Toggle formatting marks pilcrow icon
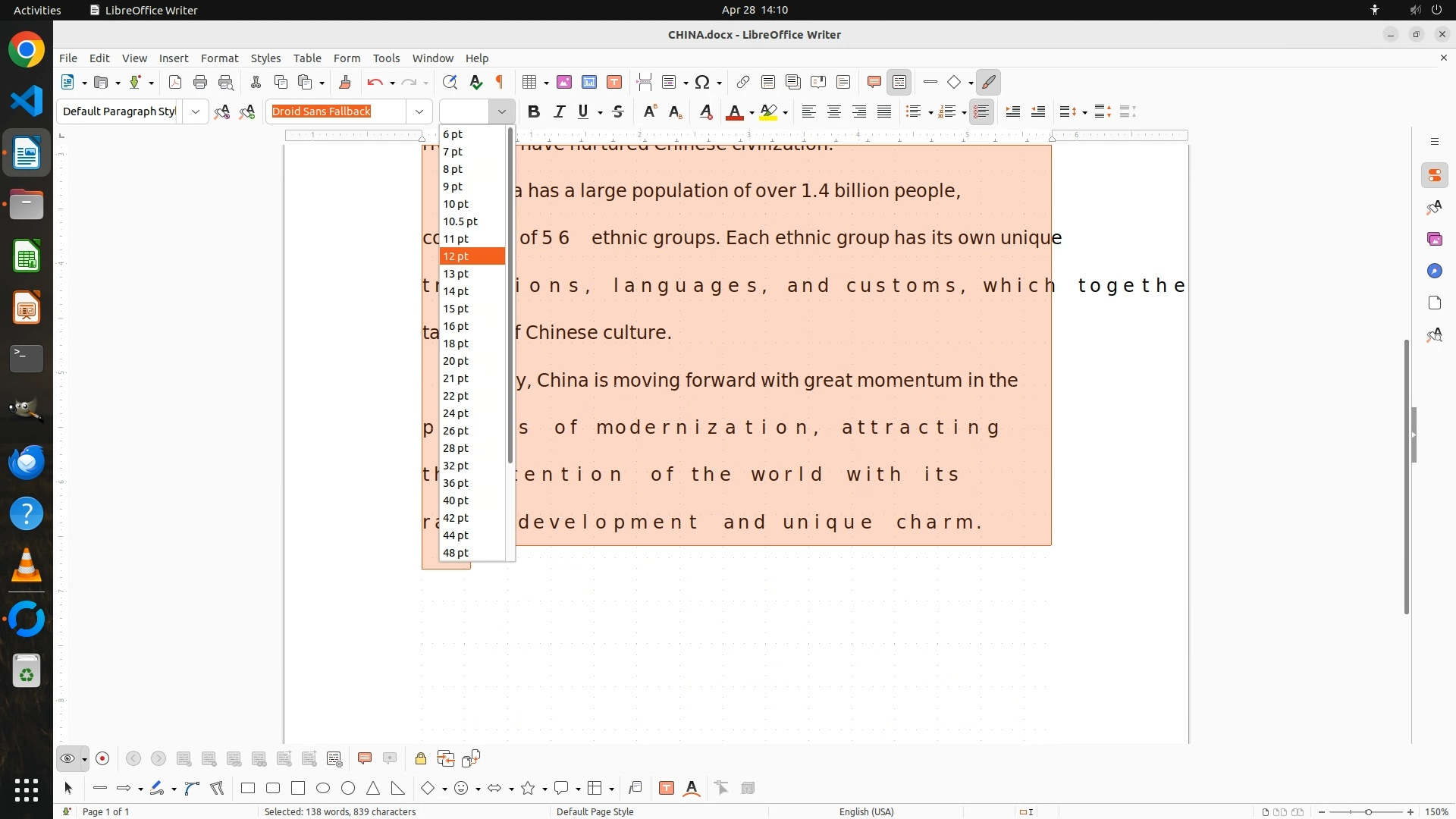The image size is (1456, 819). [500, 82]
